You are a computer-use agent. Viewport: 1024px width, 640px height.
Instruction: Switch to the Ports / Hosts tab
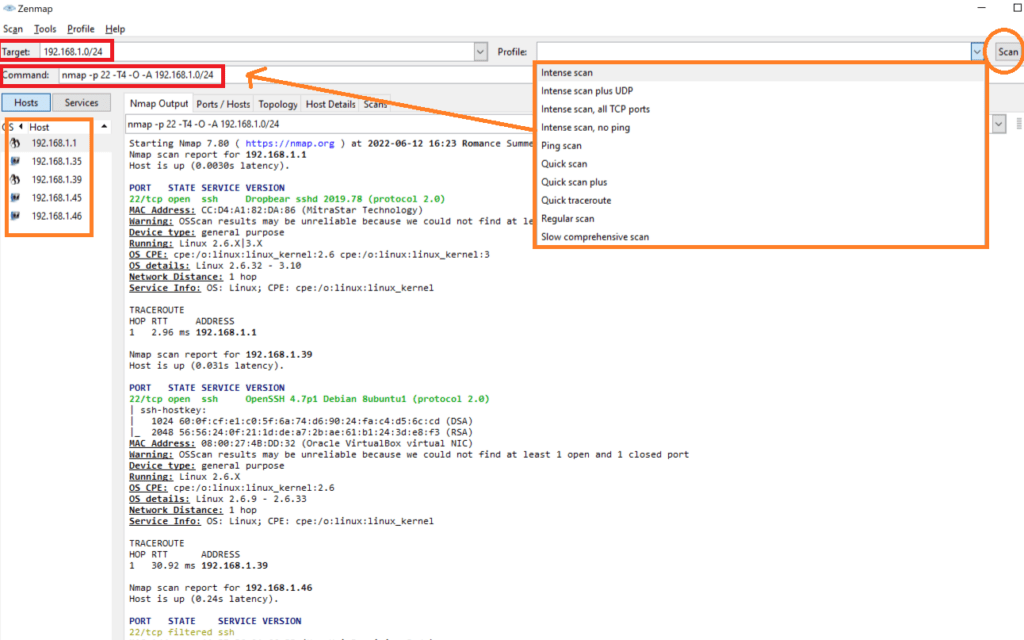pyautogui.click(x=223, y=104)
